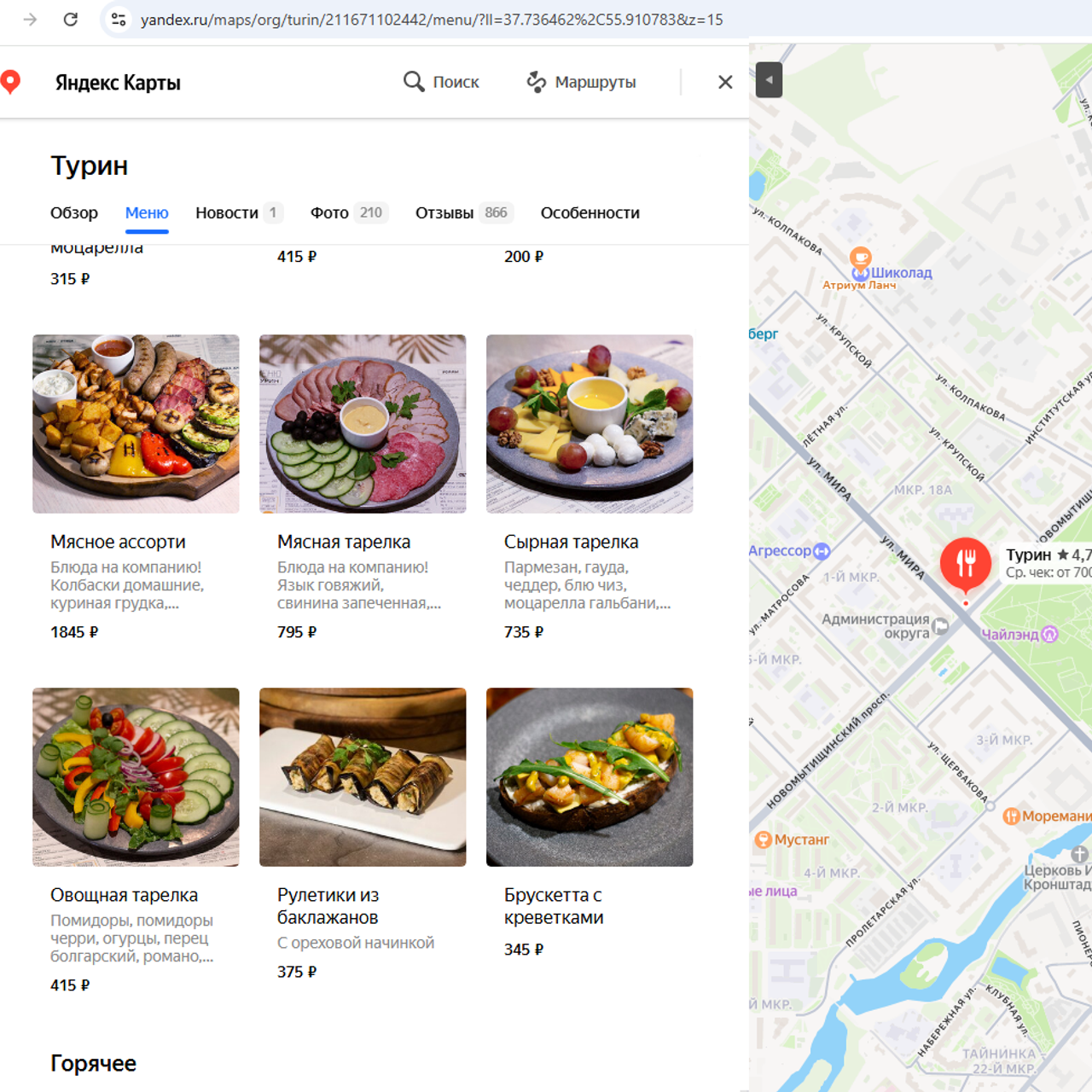Close the Турин organization panel
This screenshot has height=1092, width=1092.
coord(725,82)
